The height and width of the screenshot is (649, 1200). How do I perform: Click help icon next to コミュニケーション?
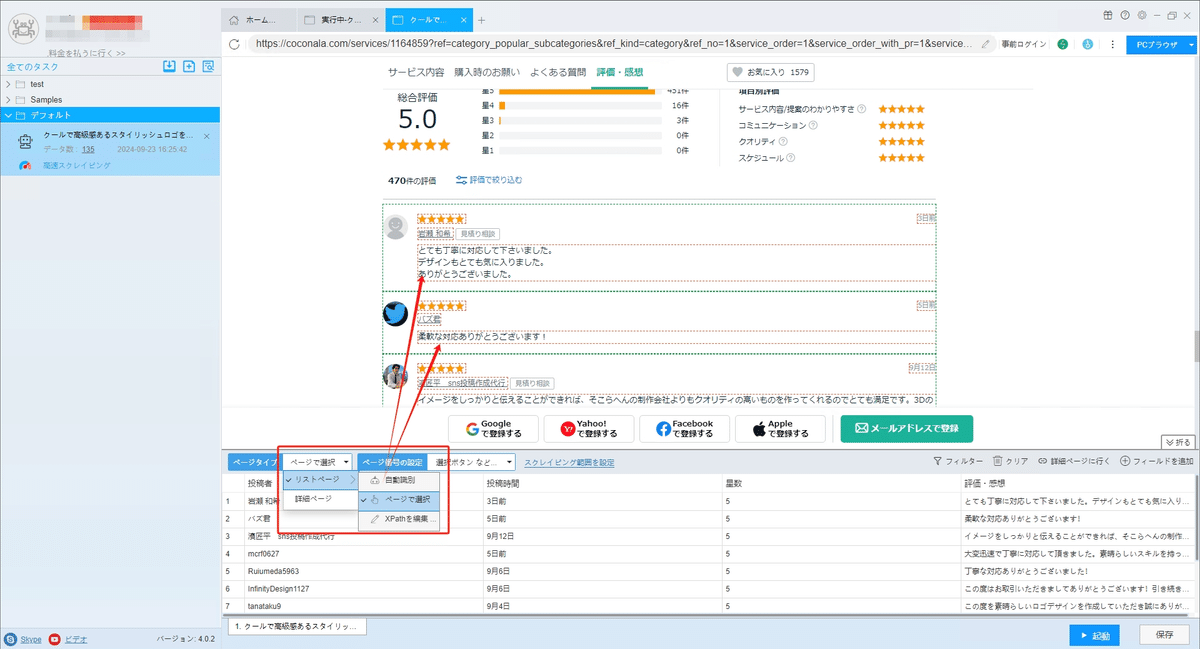[813, 125]
